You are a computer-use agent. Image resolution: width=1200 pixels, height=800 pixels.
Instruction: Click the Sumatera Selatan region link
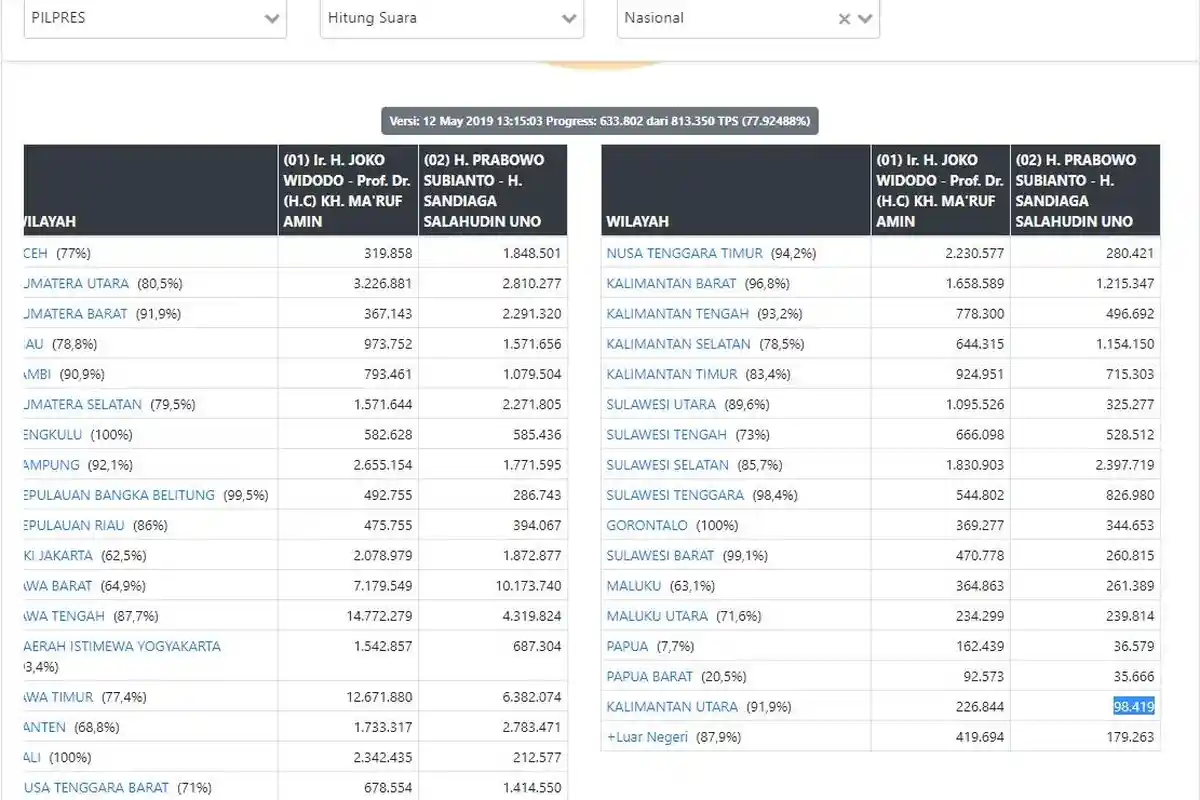(85, 405)
